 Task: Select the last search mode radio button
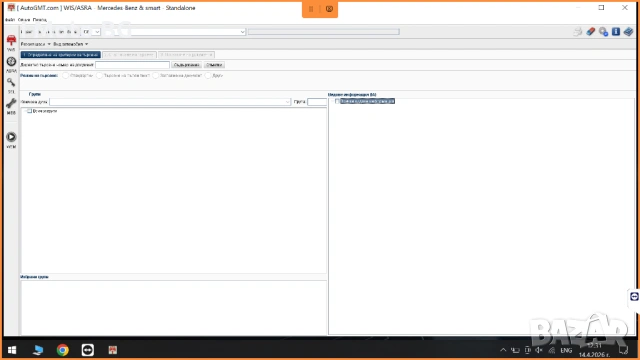tap(208, 76)
